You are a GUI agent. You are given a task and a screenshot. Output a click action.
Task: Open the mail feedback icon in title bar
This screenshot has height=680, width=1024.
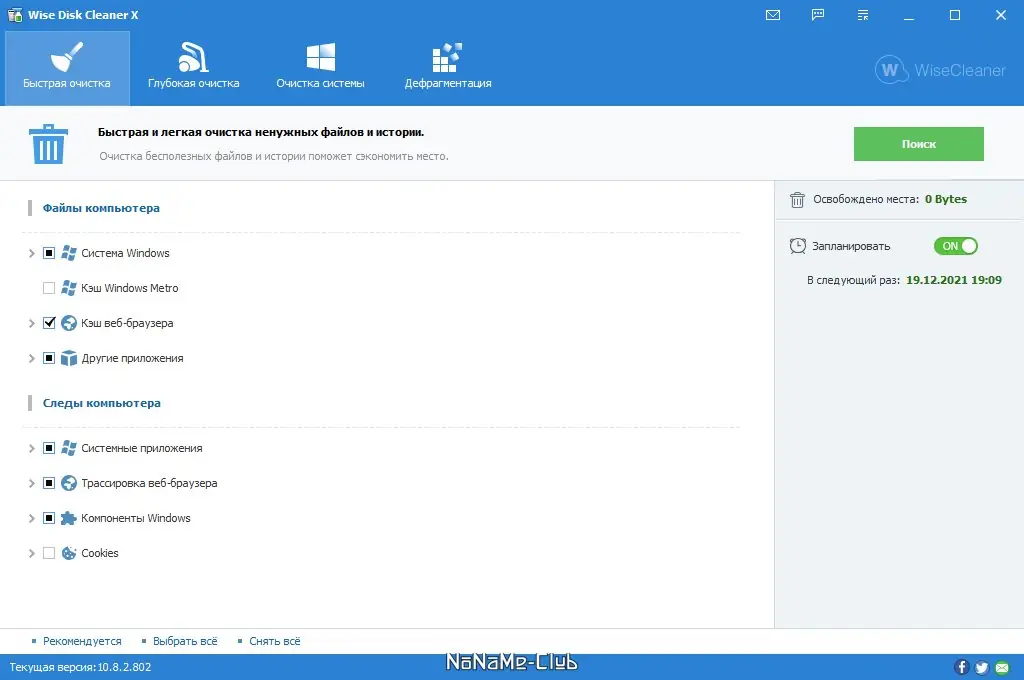773,15
